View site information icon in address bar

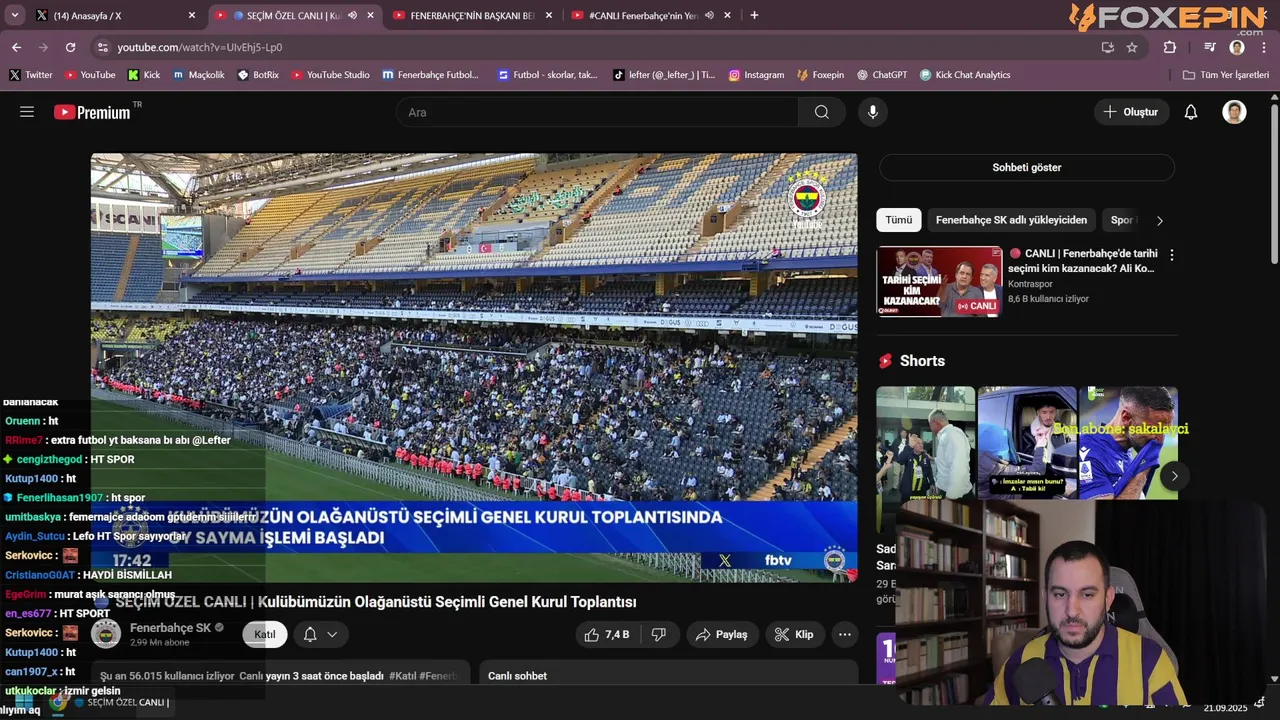pyautogui.click(x=101, y=47)
